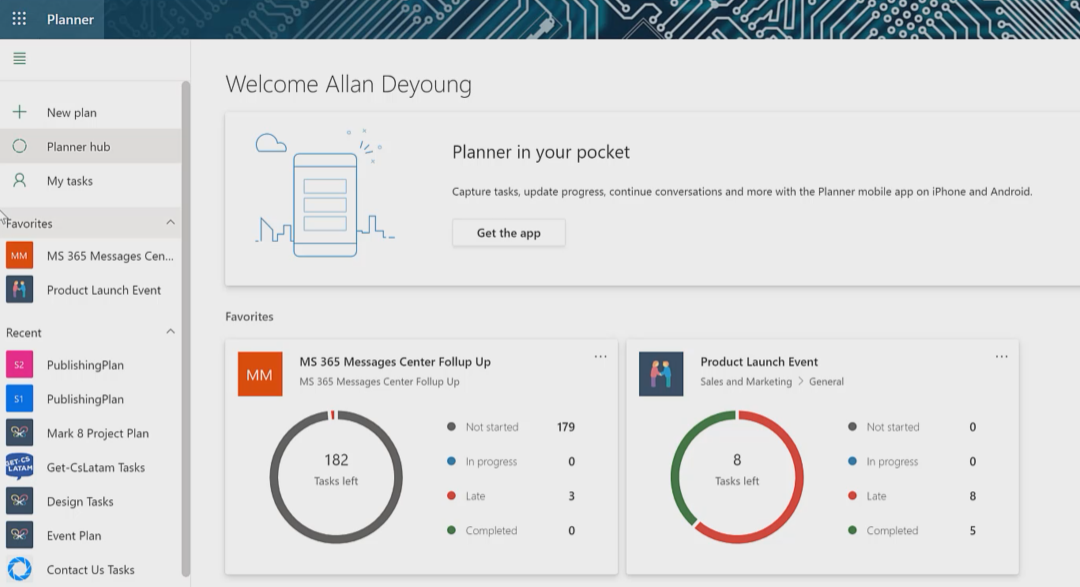Click the plus icon for New plan
This screenshot has height=587, width=1080.
19,112
